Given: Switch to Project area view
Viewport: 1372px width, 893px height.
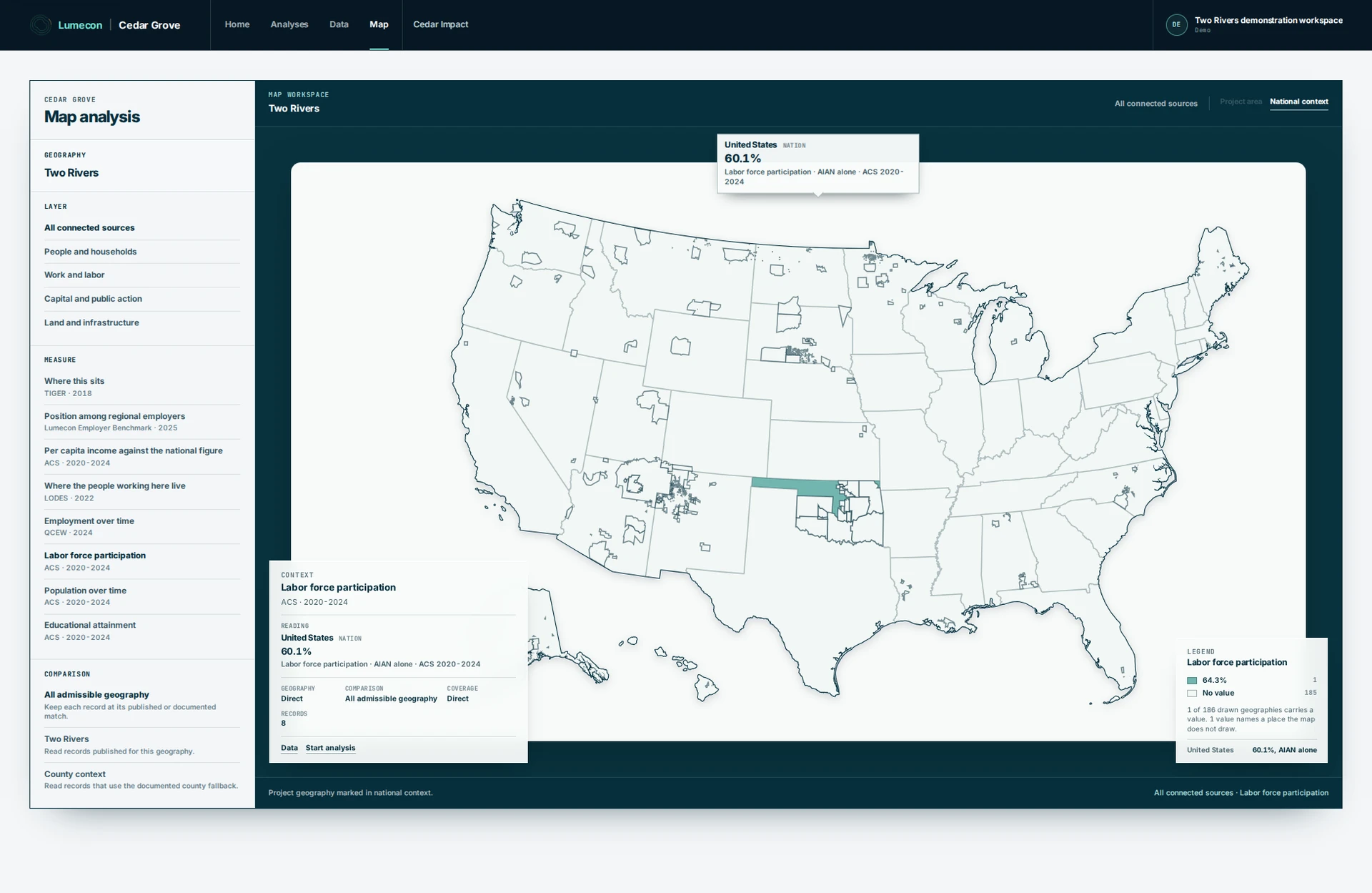Looking at the screenshot, I should pyautogui.click(x=1241, y=102).
